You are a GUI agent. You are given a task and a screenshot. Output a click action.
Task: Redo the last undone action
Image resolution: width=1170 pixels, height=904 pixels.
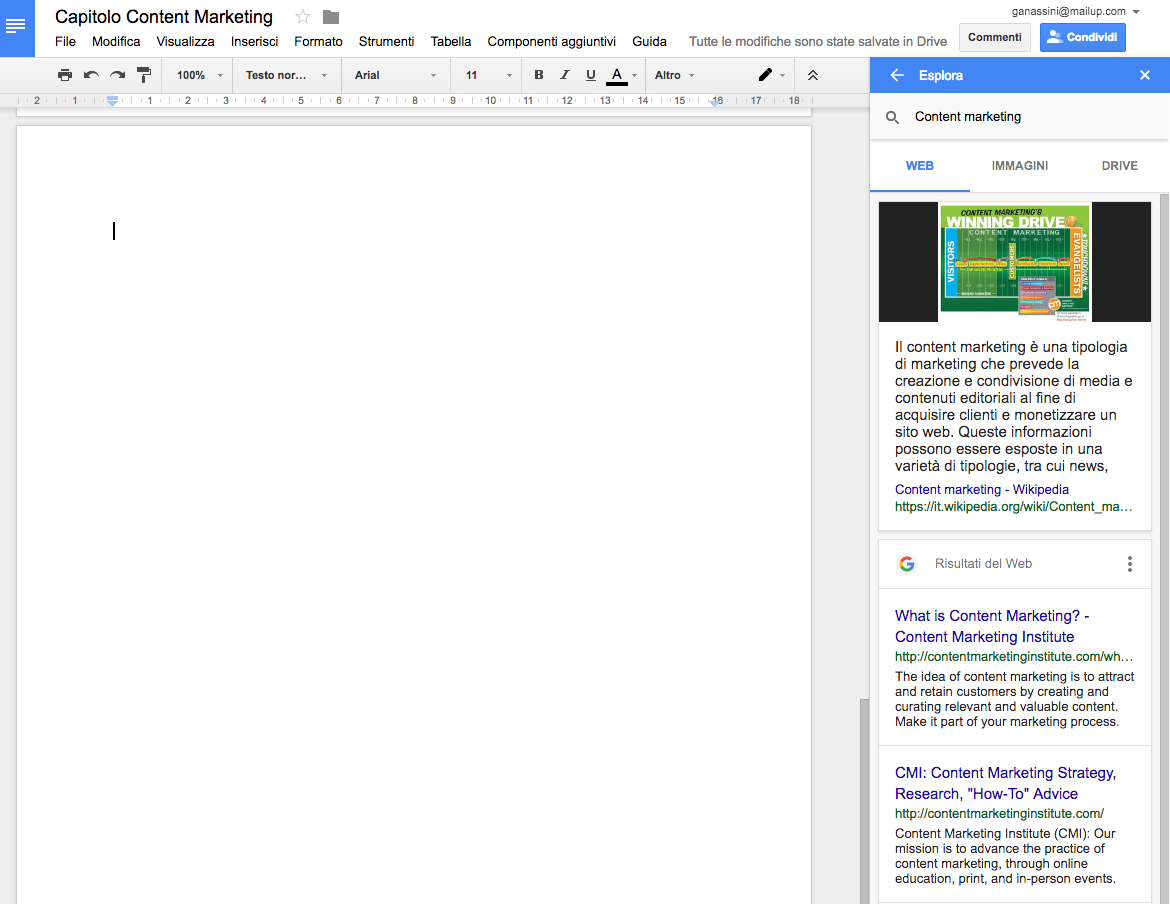tap(117, 75)
